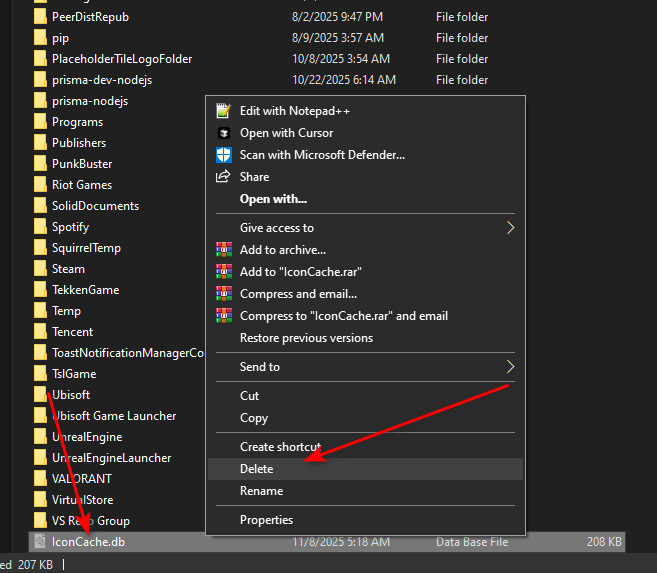Click the Data Base File type cell
Screen dimensions: 657x573
[x=472, y=542]
